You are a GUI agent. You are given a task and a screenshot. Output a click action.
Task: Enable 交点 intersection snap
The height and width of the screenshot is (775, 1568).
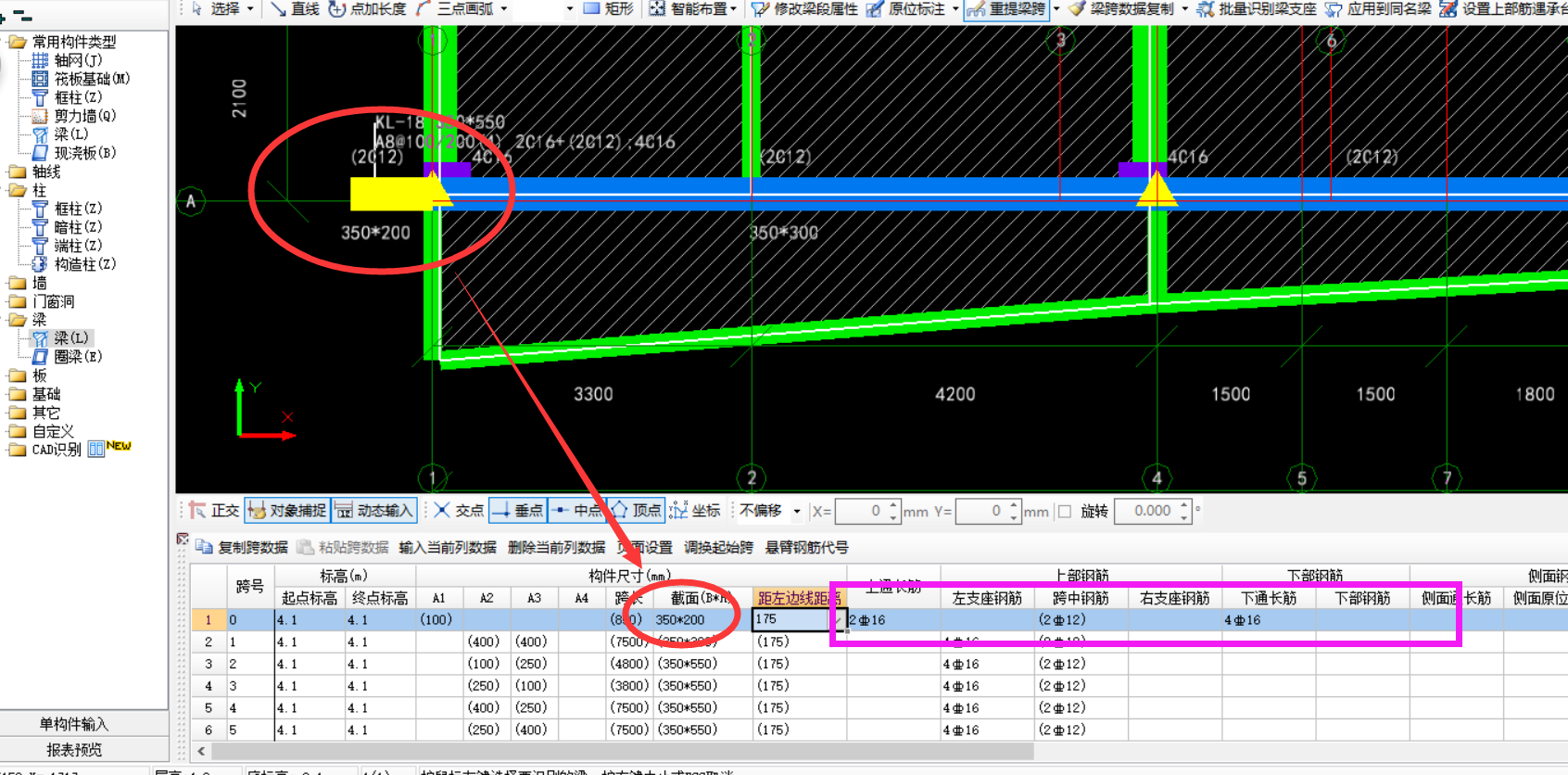click(x=459, y=510)
